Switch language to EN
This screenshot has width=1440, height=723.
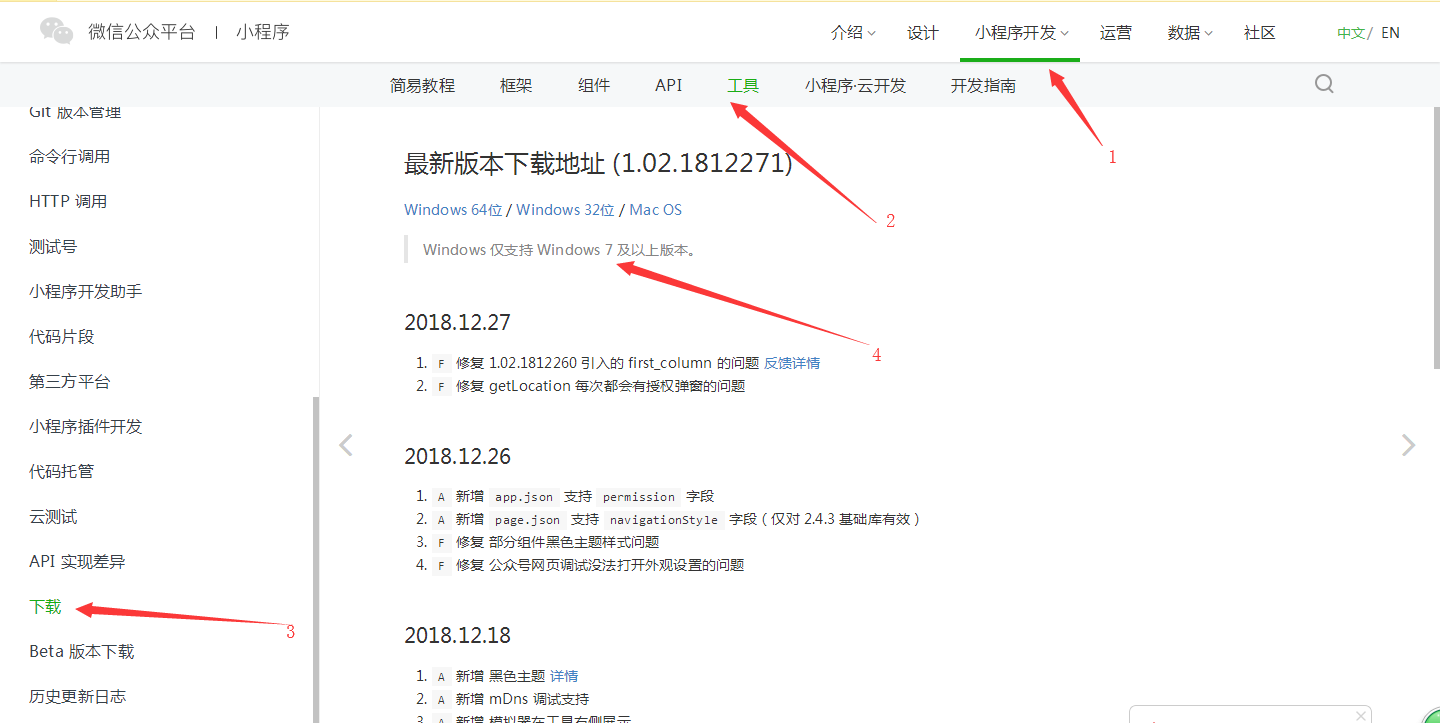[1390, 32]
